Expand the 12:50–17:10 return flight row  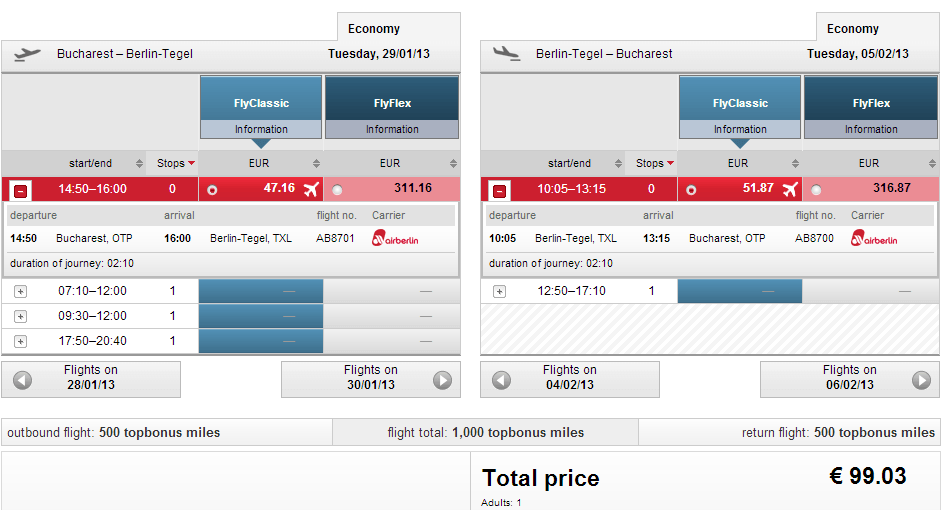click(500, 291)
